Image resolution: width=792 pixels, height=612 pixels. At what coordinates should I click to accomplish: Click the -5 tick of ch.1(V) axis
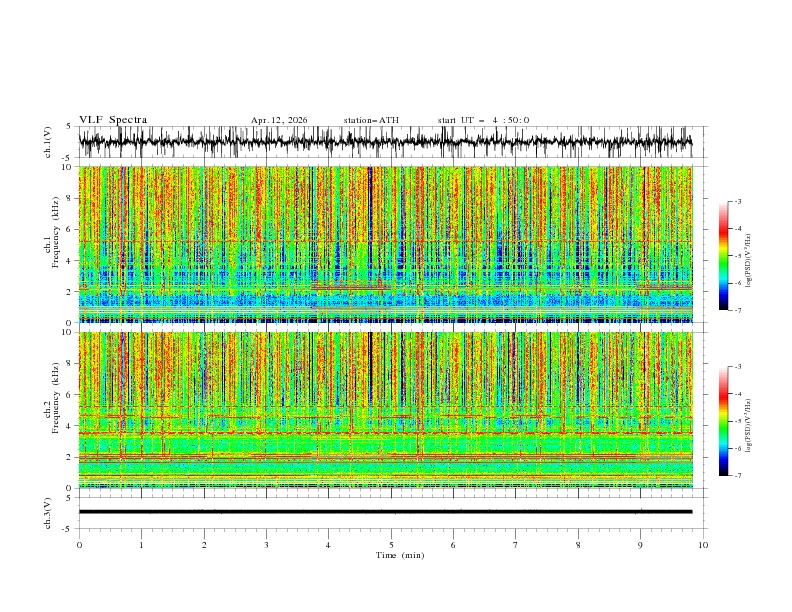pos(67,158)
